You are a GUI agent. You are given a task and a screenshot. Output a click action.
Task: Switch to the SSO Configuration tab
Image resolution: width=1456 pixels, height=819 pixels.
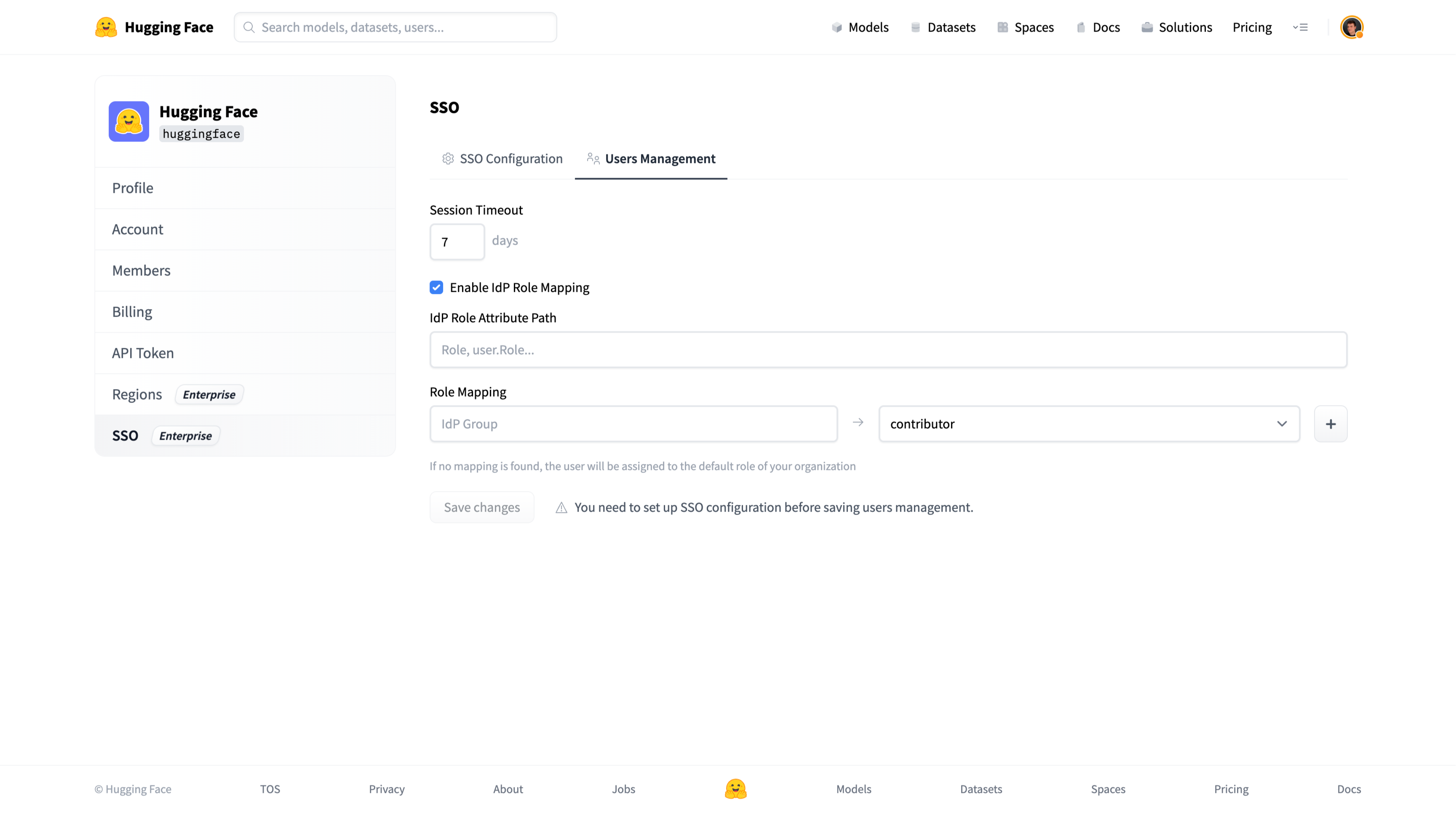tap(502, 159)
